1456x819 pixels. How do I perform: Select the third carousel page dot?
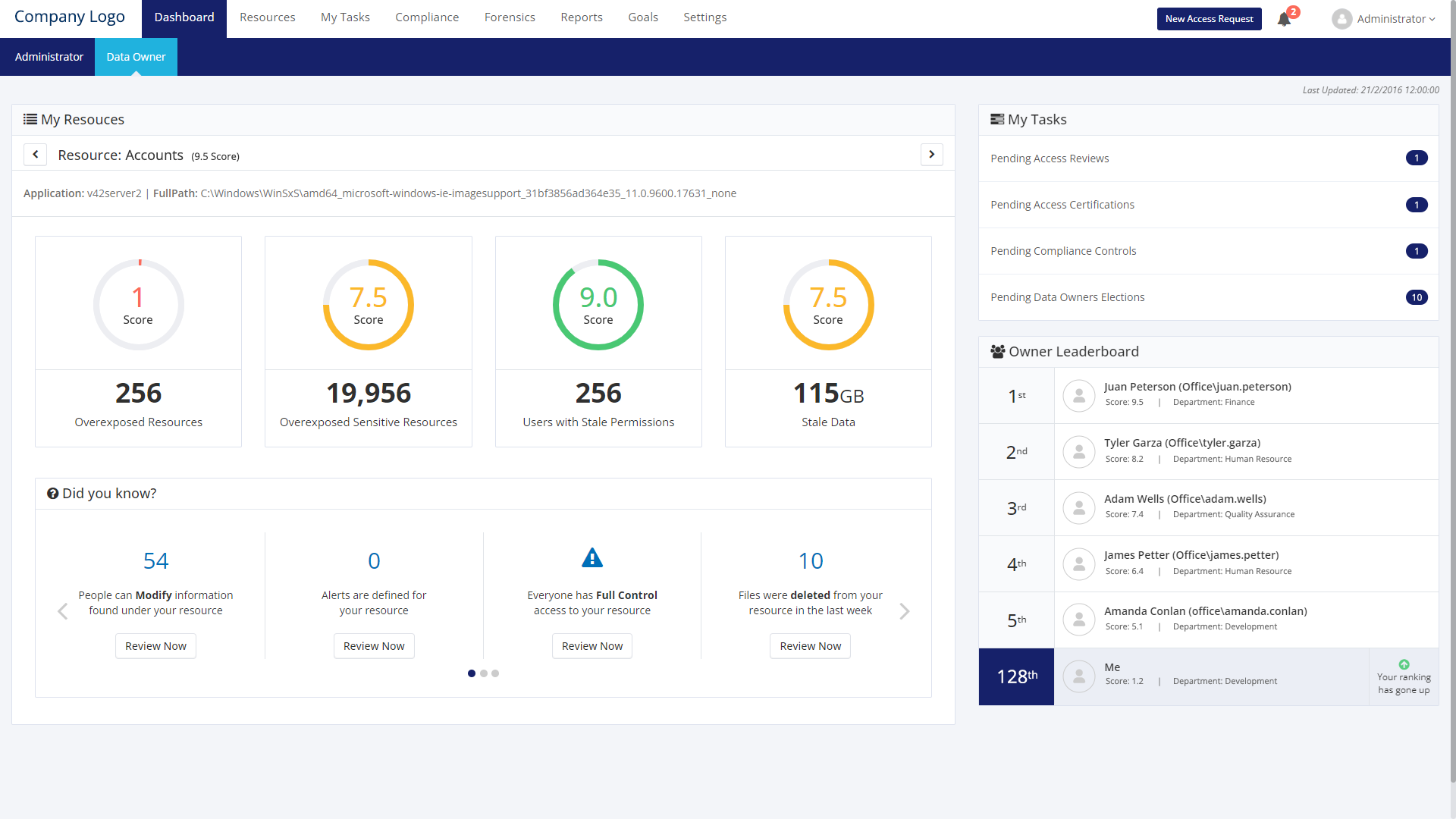click(495, 673)
